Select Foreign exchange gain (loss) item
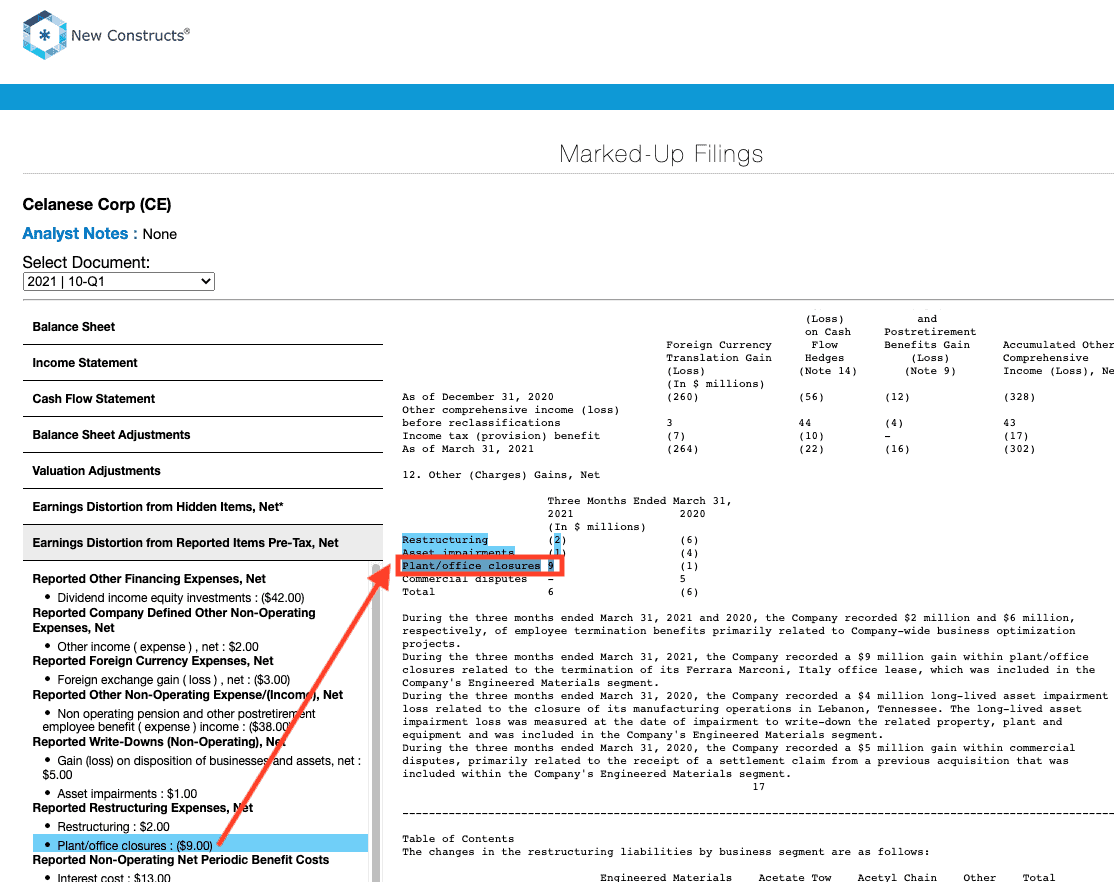The height and width of the screenshot is (882, 1114). click(x=173, y=680)
